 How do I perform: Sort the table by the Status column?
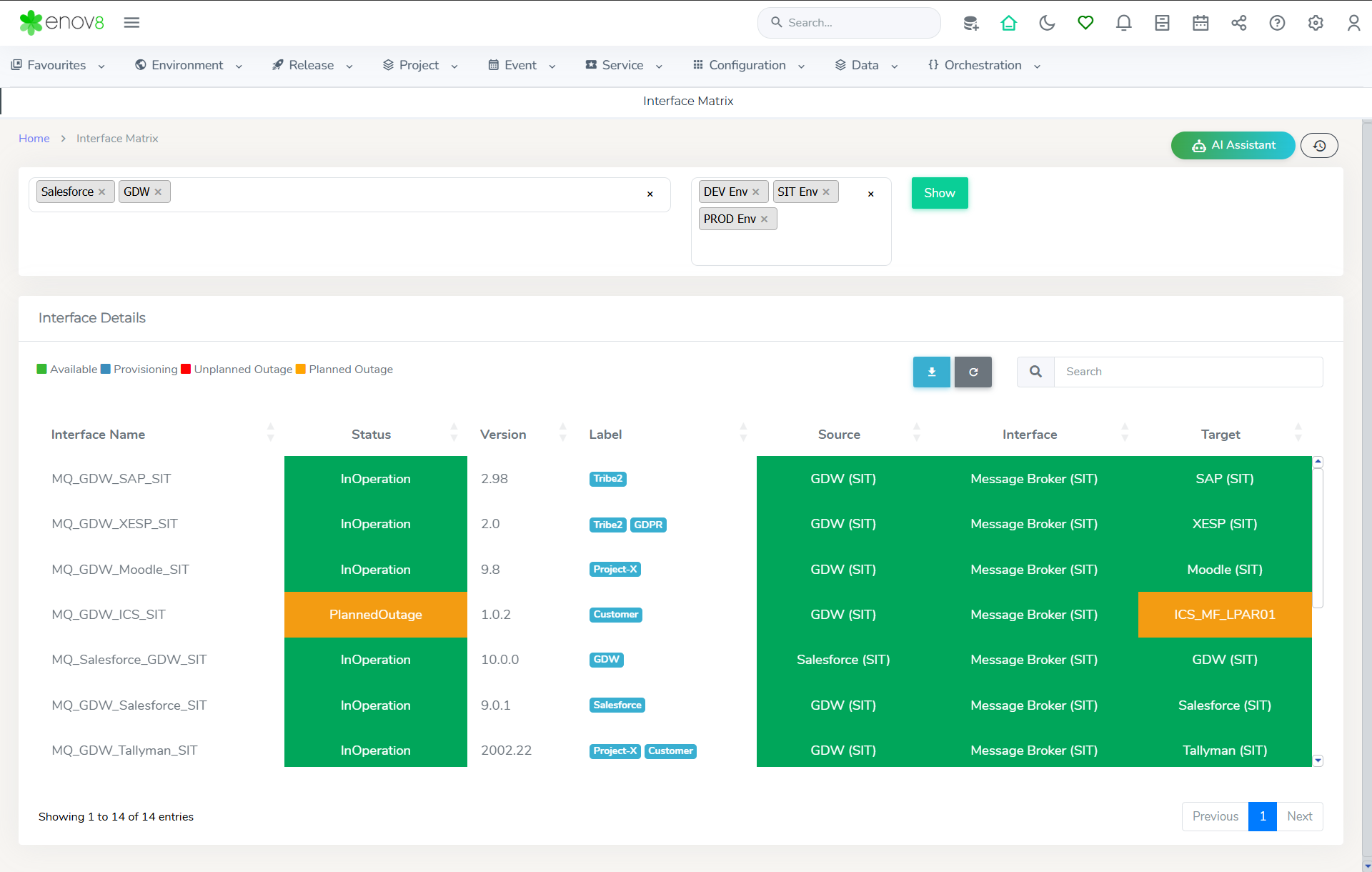click(372, 435)
